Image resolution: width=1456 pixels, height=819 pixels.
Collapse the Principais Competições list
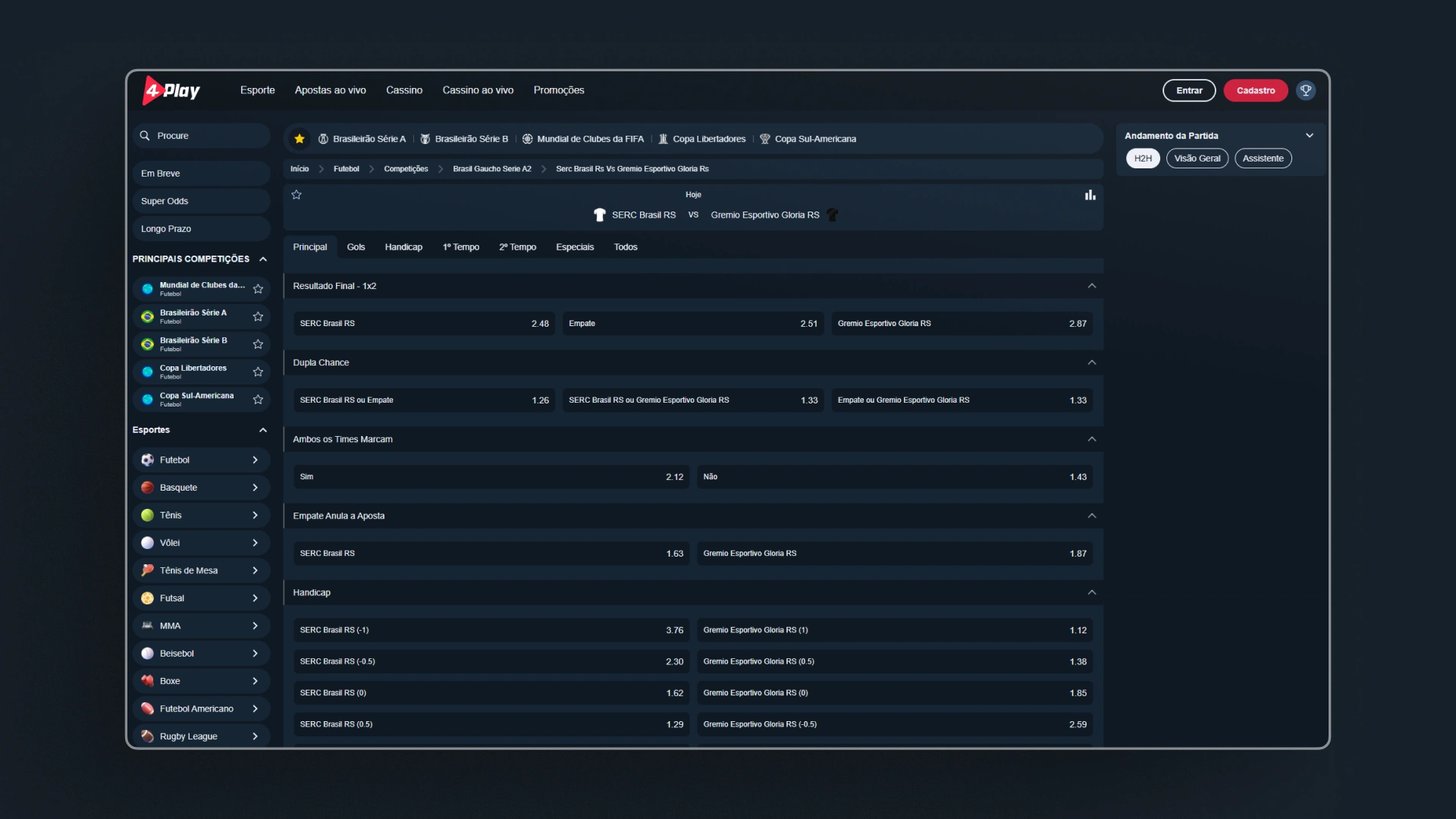click(263, 259)
